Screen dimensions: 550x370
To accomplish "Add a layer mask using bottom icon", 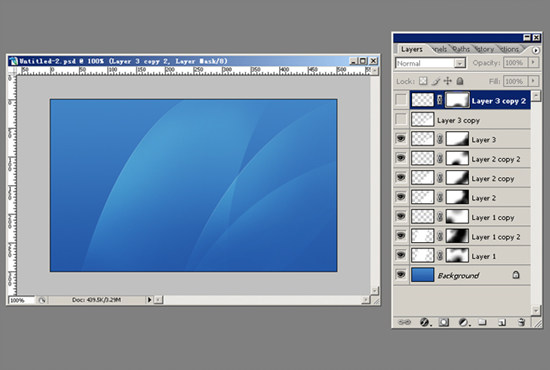I will [x=444, y=322].
